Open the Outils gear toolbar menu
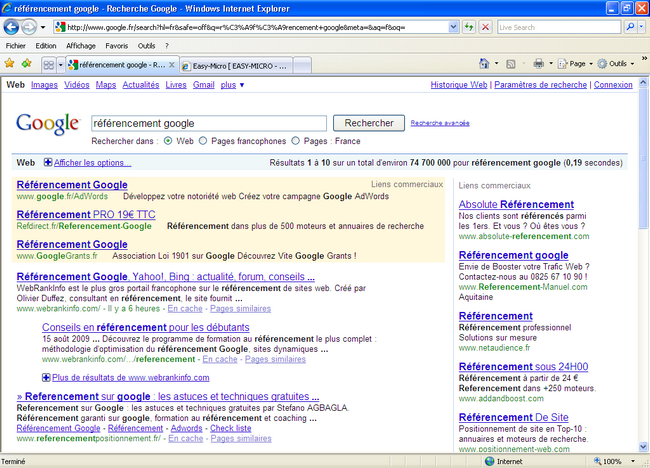Viewport: 650px width, 468px height. 616,63
